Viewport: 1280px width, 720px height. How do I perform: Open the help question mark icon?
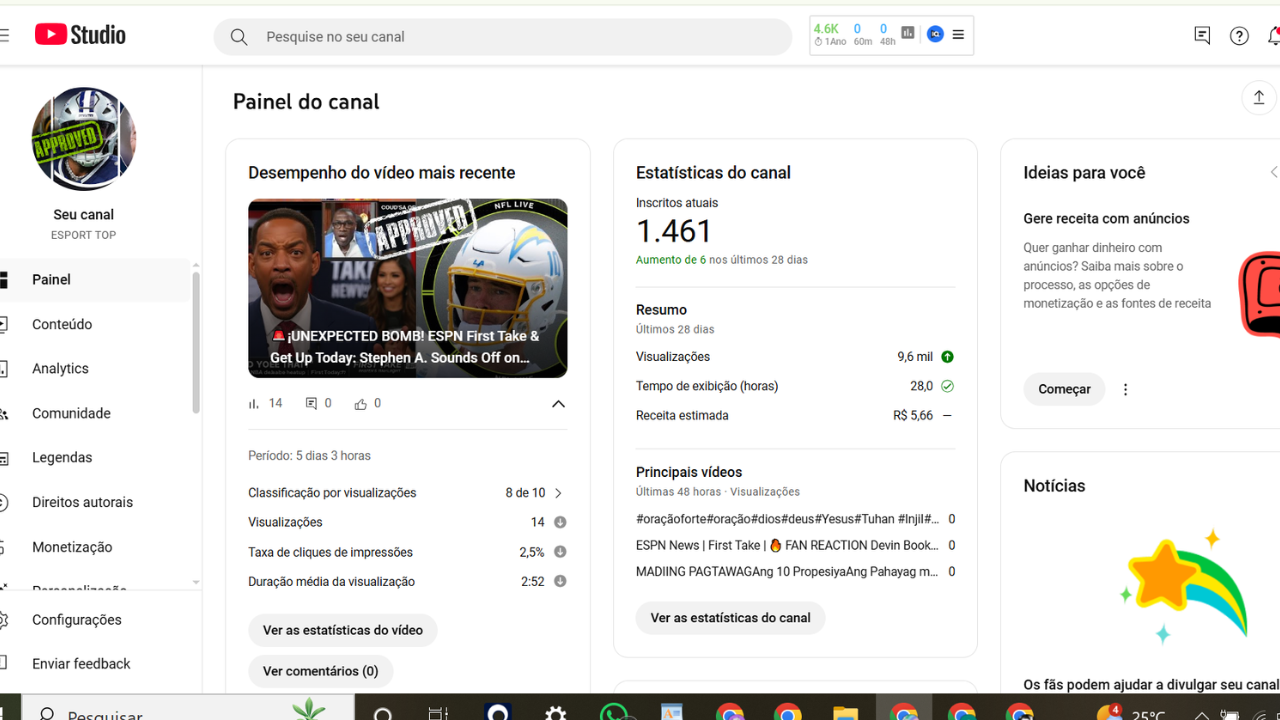[x=1239, y=36]
